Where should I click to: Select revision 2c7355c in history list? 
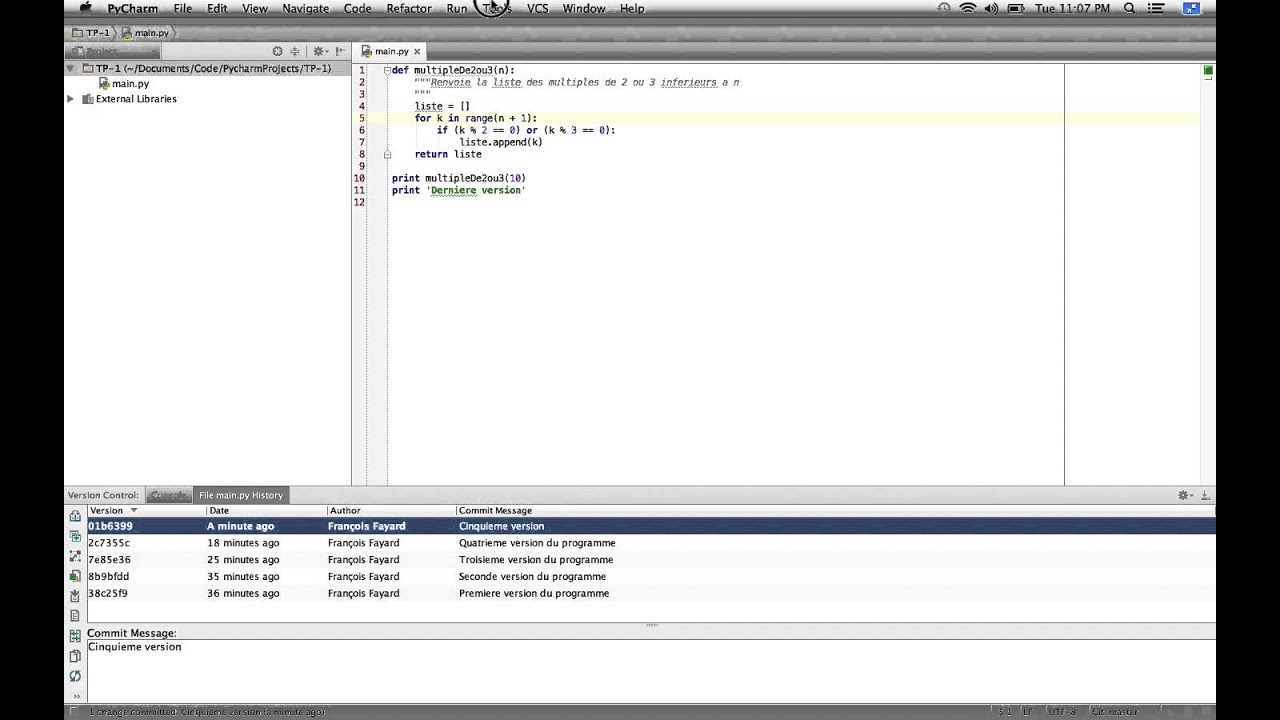click(x=651, y=543)
